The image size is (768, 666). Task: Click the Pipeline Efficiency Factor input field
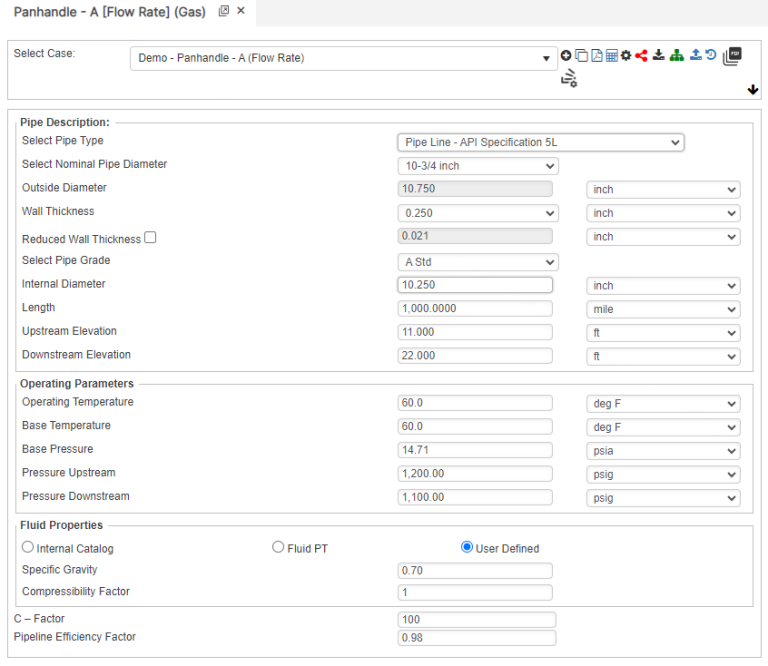pyautogui.click(x=477, y=637)
